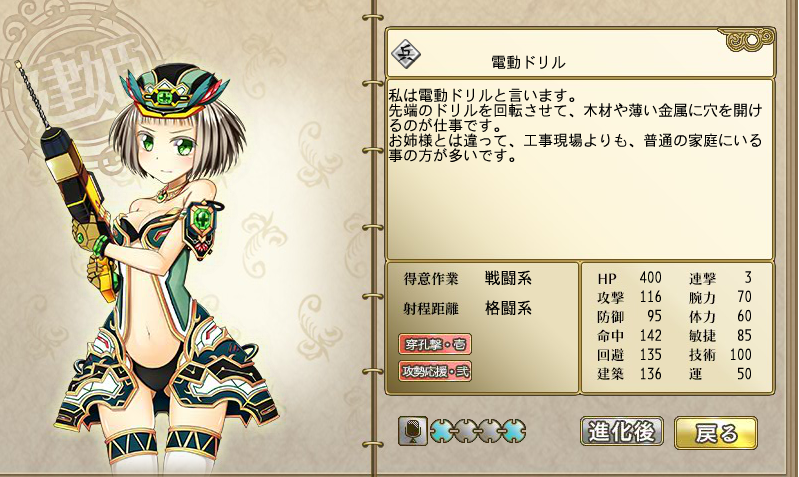
Task: Click the 射程距離 格闘系 row
Action: (468, 308)
